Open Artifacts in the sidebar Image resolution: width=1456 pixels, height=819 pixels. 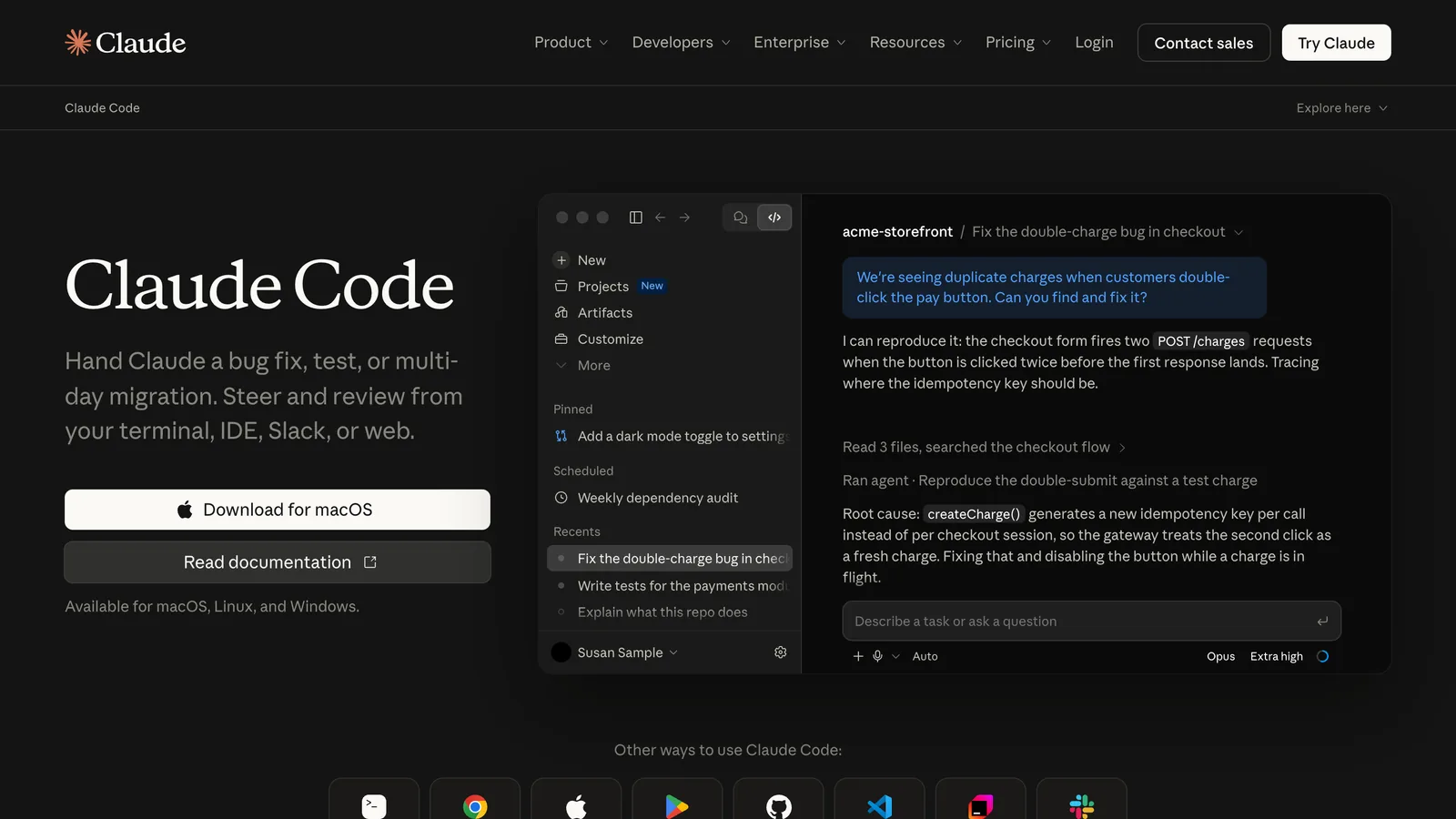coord(593,313)
